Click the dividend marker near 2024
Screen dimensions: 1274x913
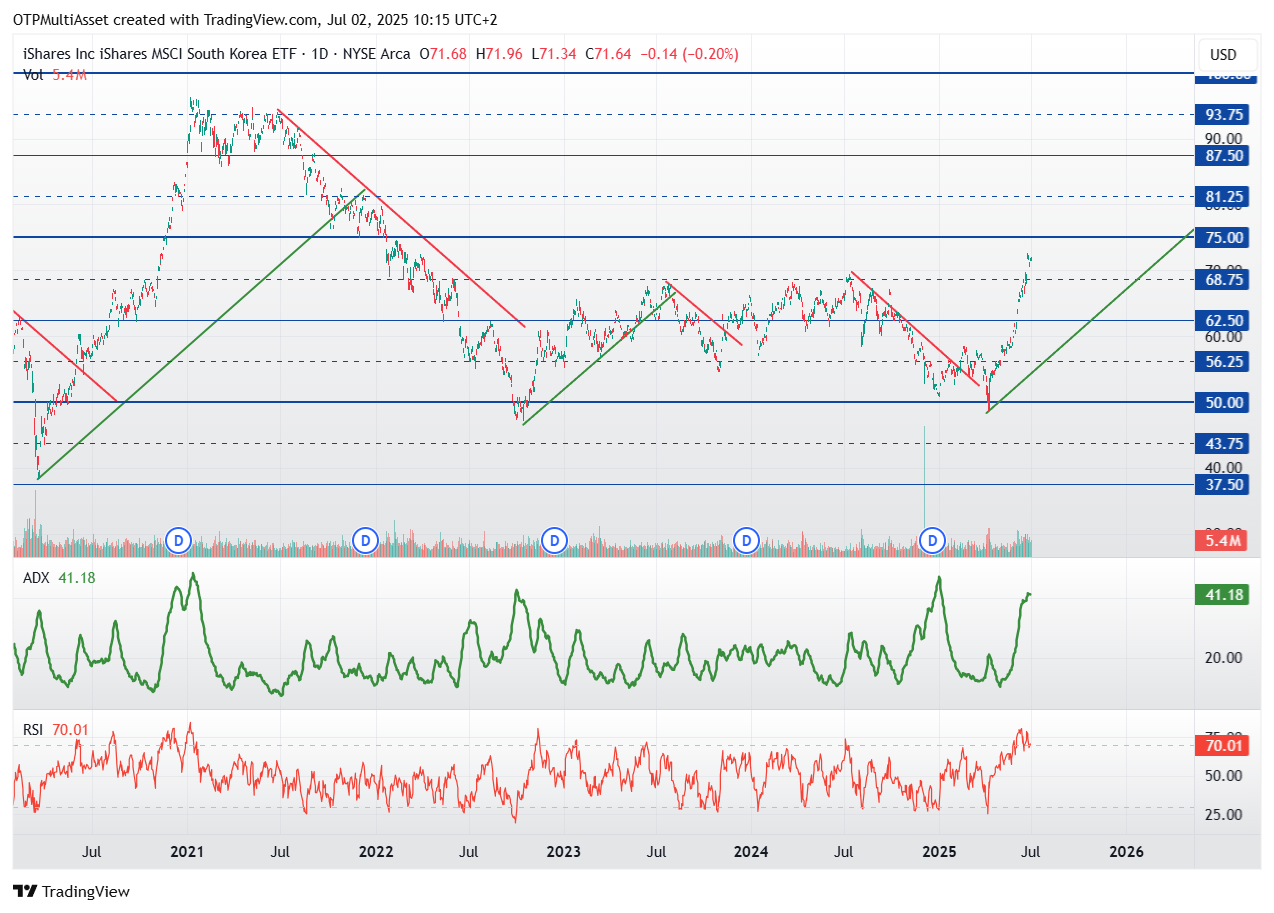click(x=745, y=541)
